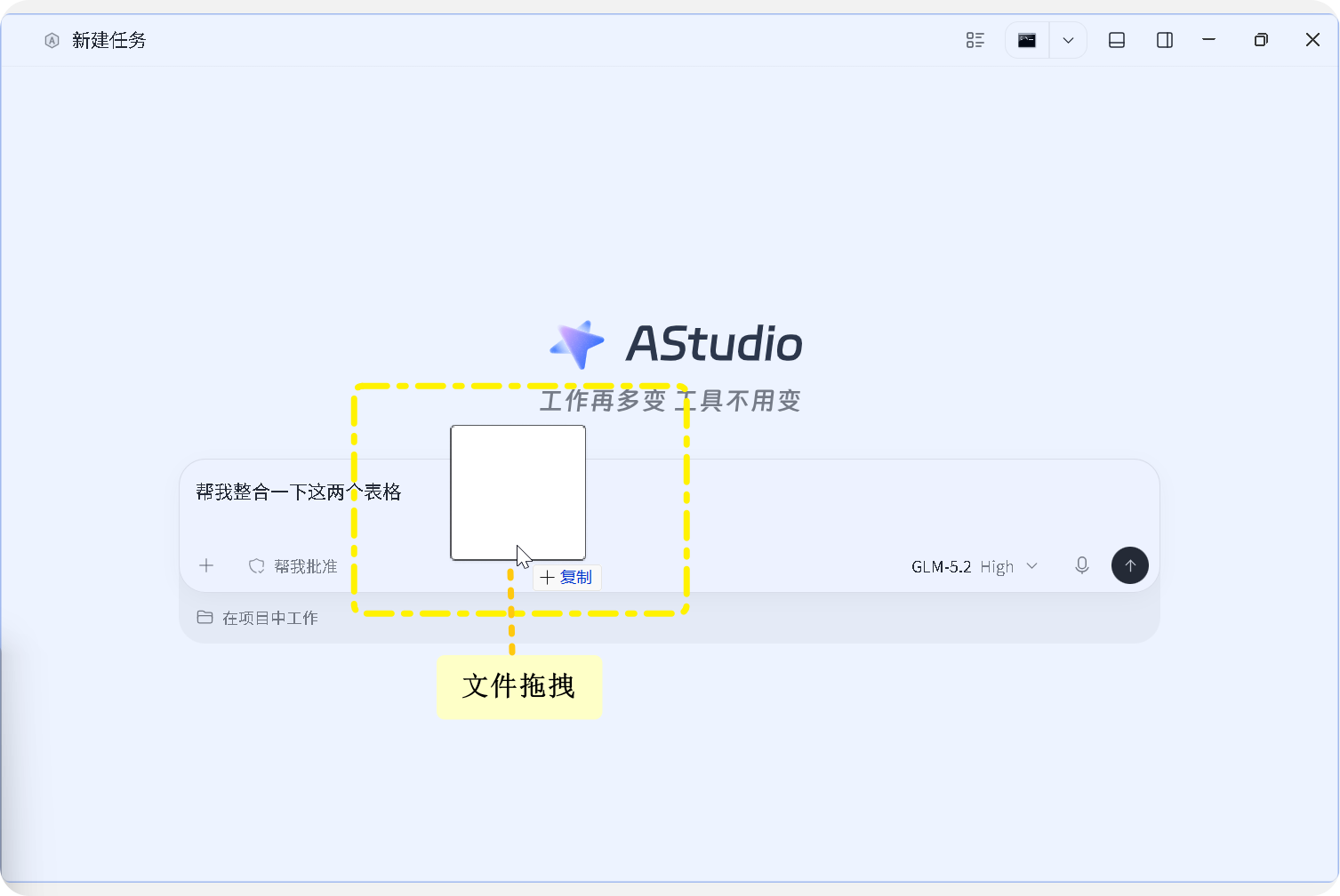Screen dimensions: 1340x896
Task: Toggle the bottom panel layout icon
Action: [x=1117, y=40]
